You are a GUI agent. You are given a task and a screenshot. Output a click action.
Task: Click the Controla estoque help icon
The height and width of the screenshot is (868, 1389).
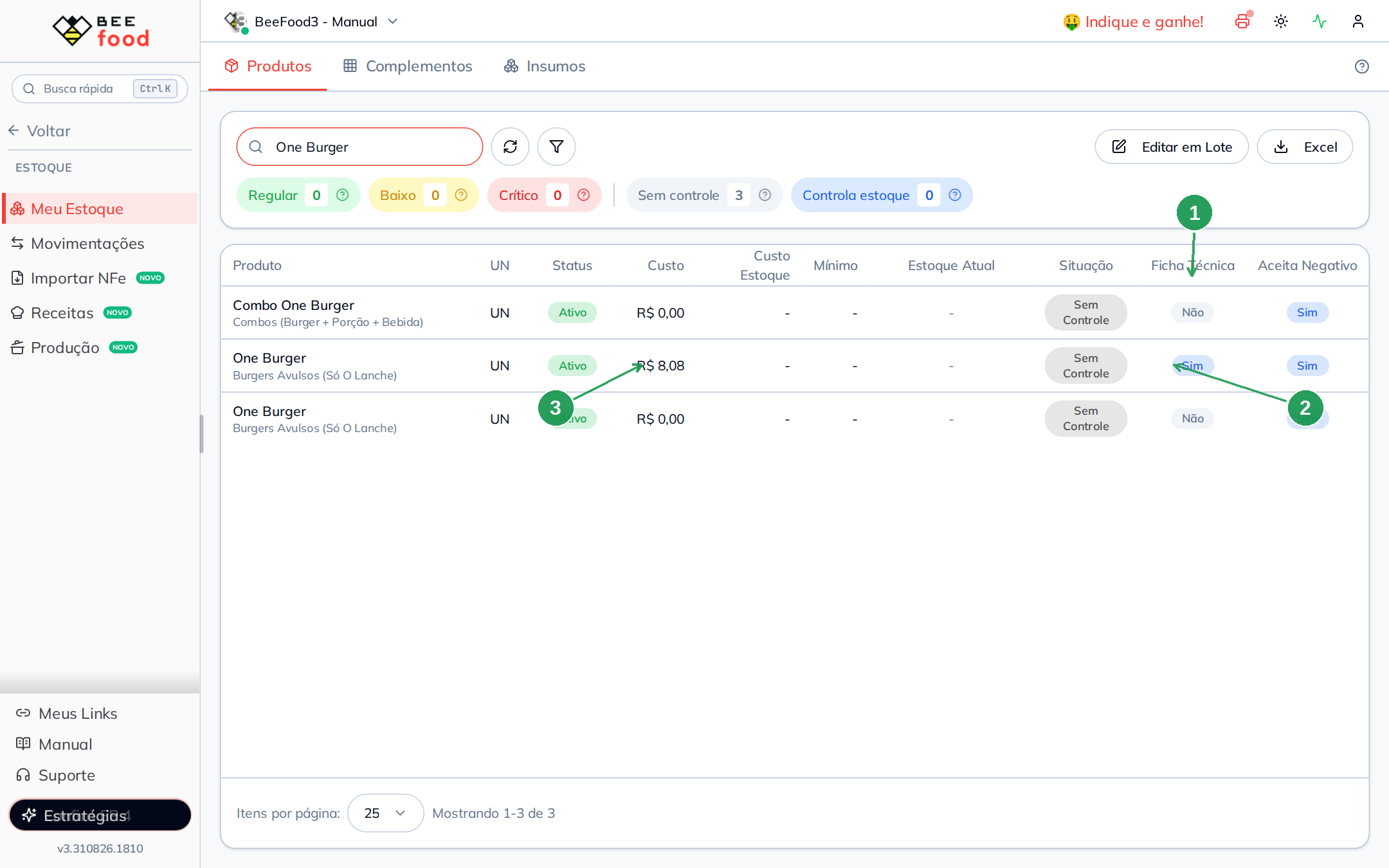[x=955, y=195]
